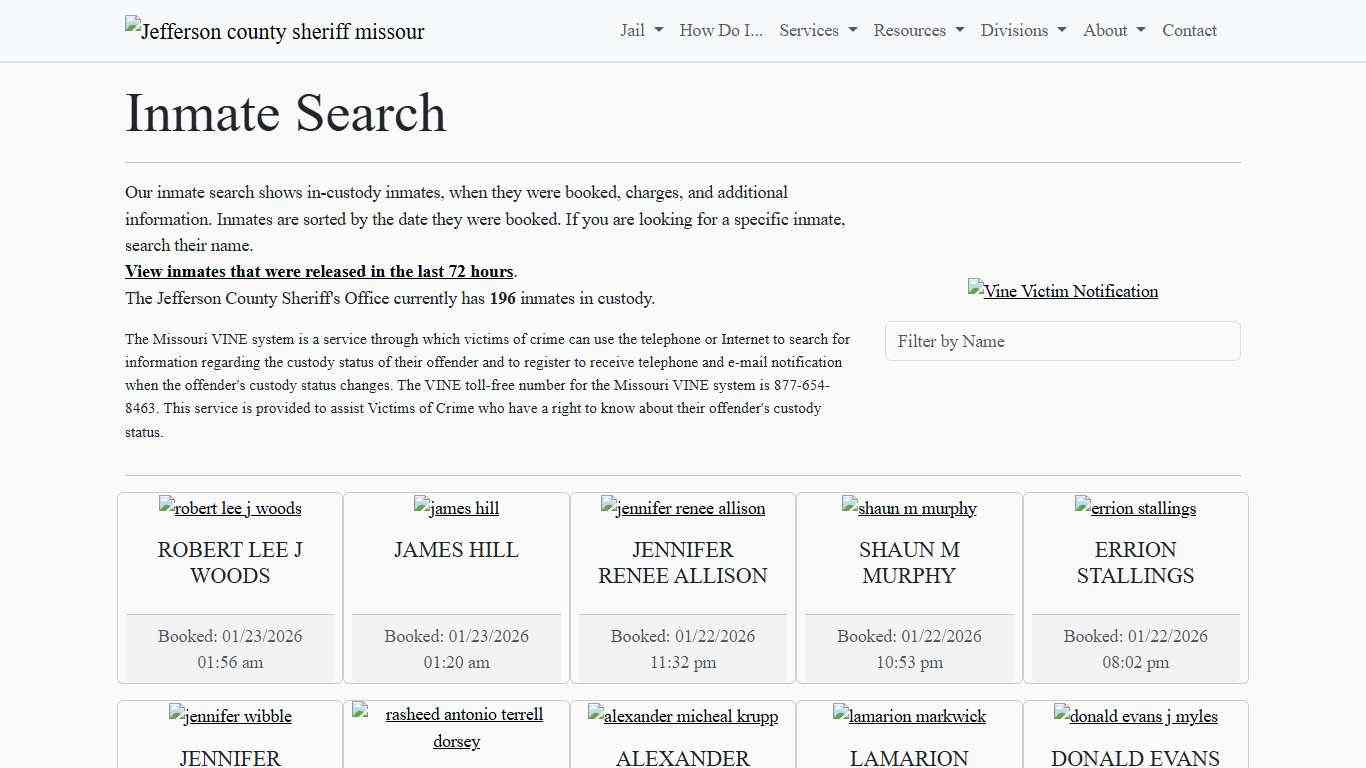The width and height of the screenshot is (1366, 768).
Task: Open the Vine Victim Notification image
Action: [1063, 291]
